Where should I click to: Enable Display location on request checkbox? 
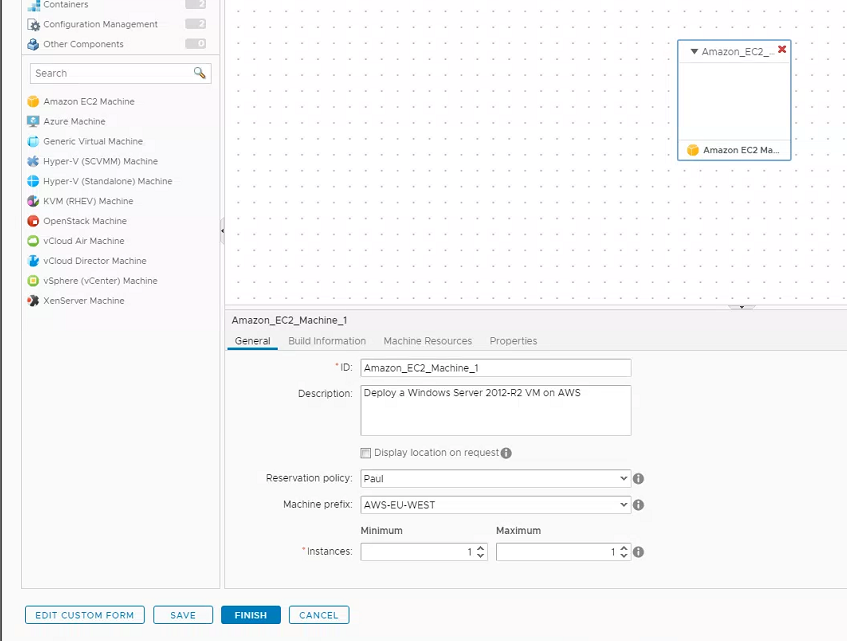366,453
